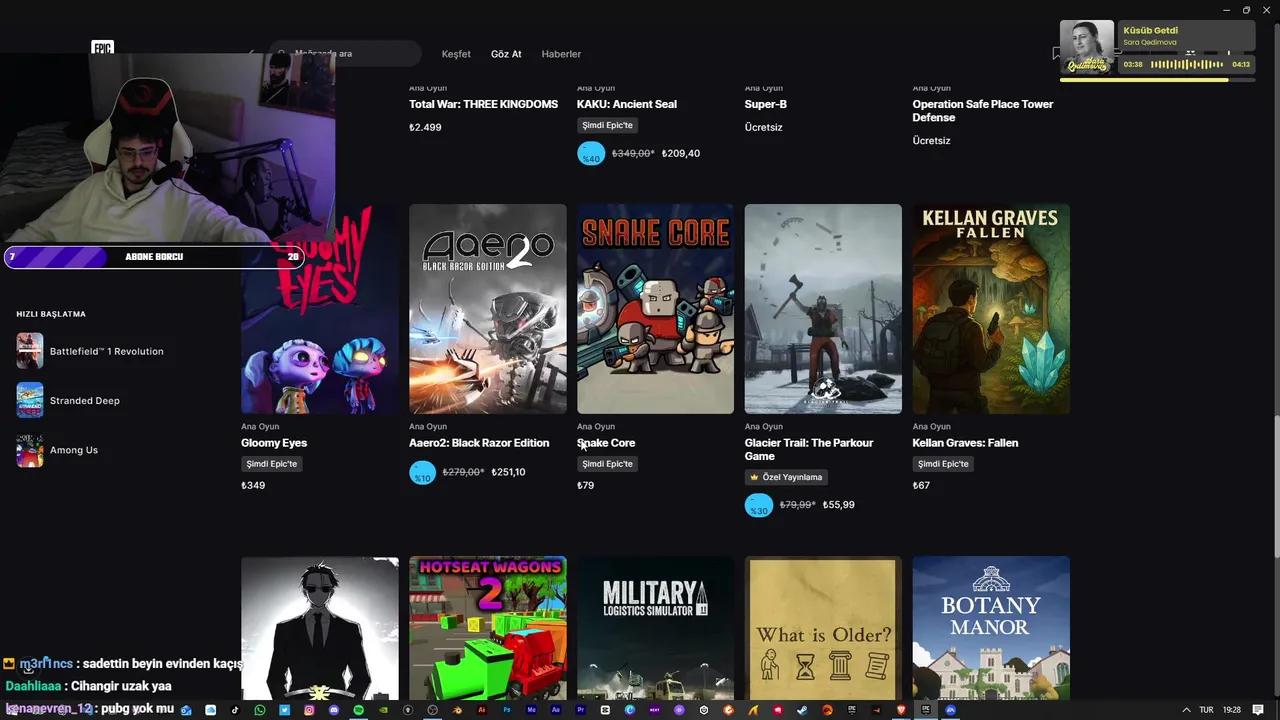This screenshot has height=720, width=1280.
Task: Click the ₺55,99 Glacier Trail price
Action: pyautogui.click(x=838, y=505)
